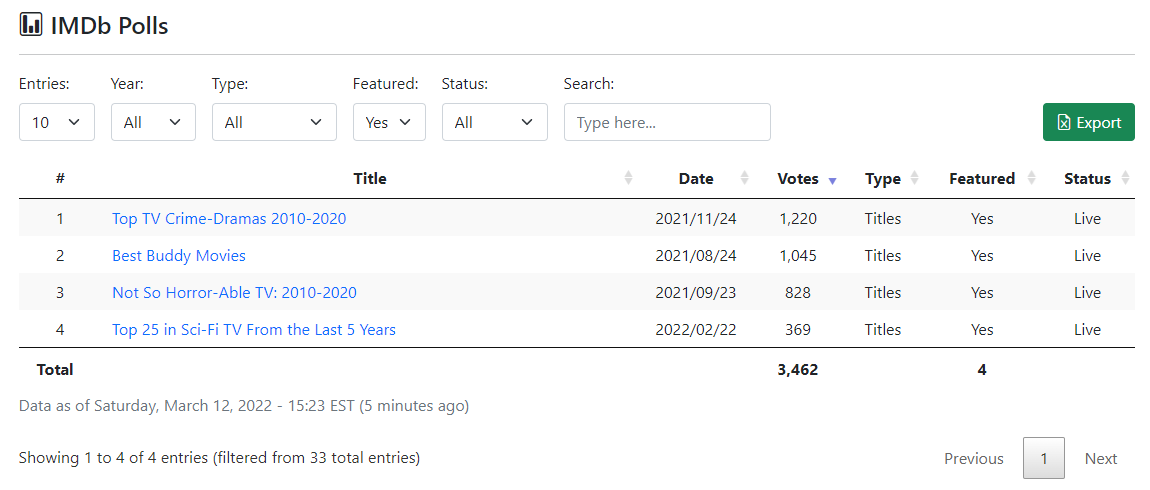This screenshot has width=1150, height=490.
Task: Expand the Year filter dropdown
Action: pyautogui.click(x=153, y=122)
